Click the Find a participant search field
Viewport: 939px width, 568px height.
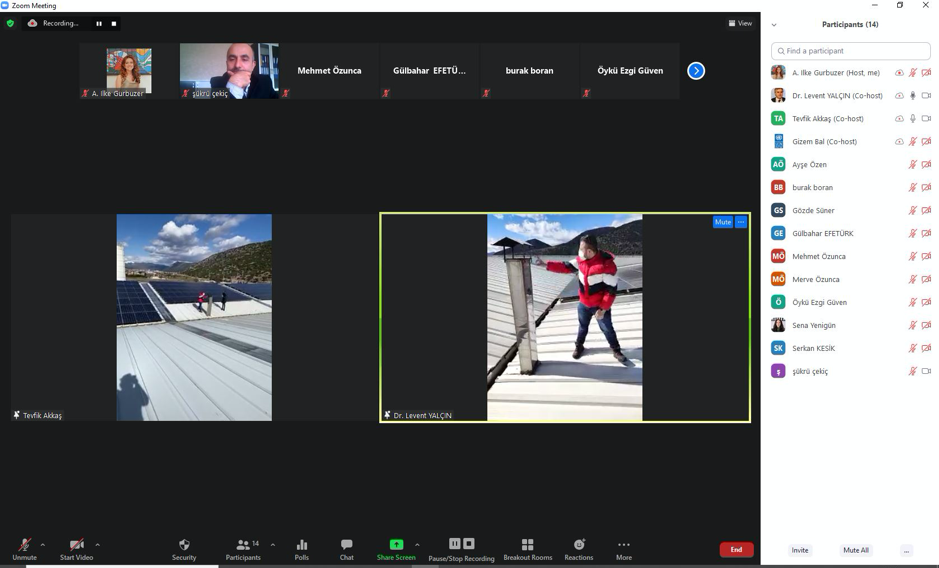pos(851,51)
